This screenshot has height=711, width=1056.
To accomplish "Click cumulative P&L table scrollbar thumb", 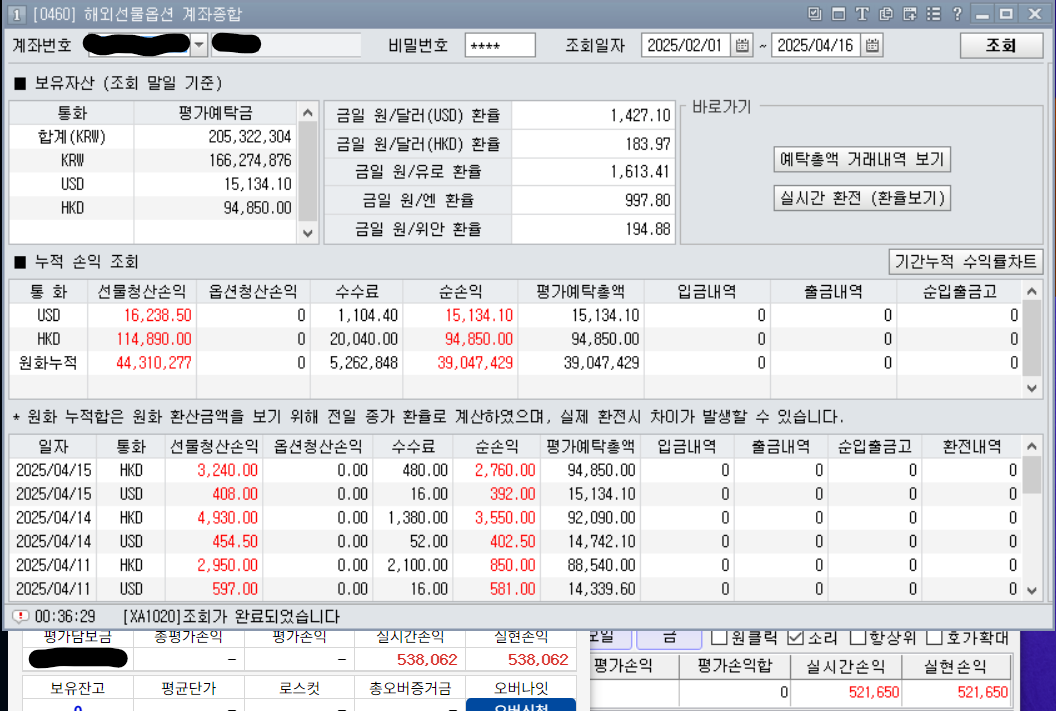I will click(x=1031, y=339).
